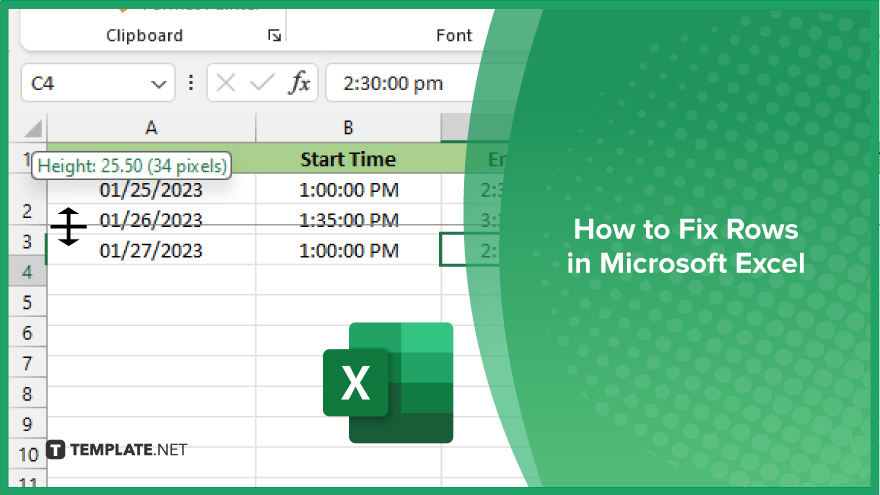Screen dimensions: 880x495
Task: Select column B header
Action: tap(348, 128)
